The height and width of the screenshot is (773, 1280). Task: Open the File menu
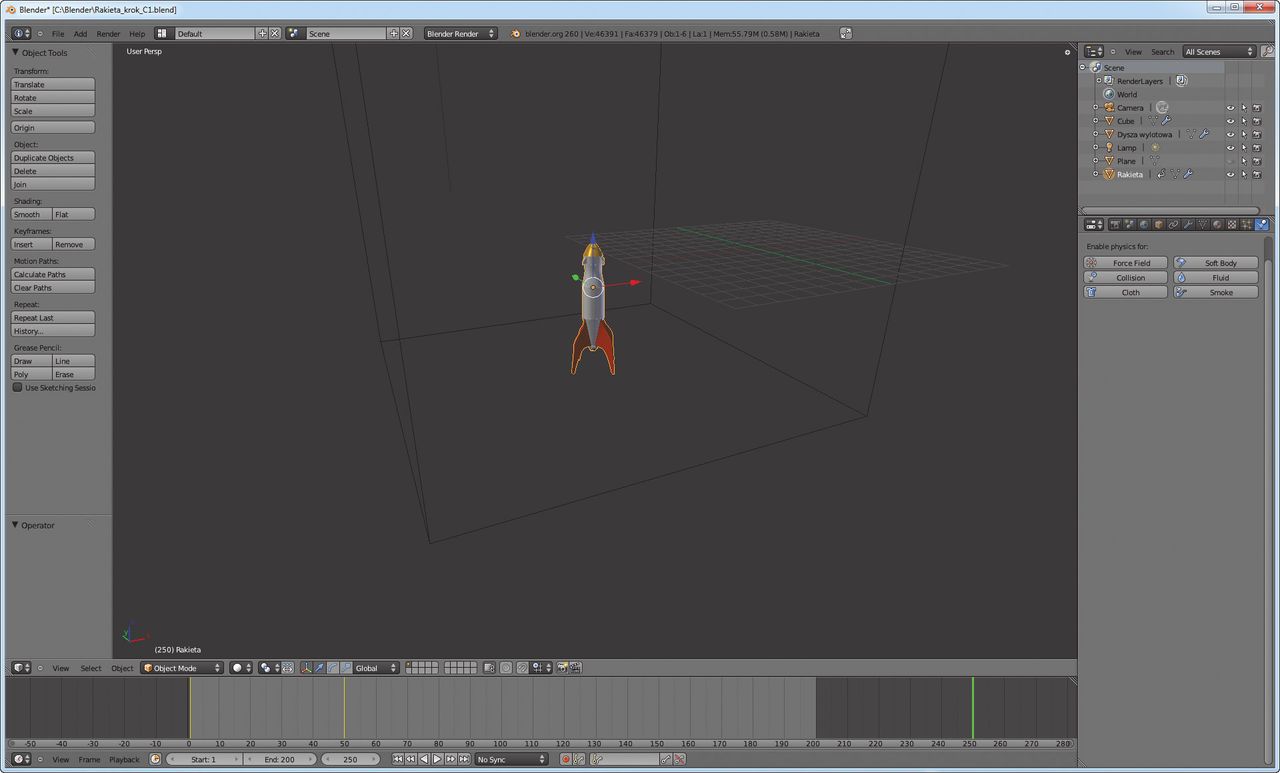pos(58,33)
